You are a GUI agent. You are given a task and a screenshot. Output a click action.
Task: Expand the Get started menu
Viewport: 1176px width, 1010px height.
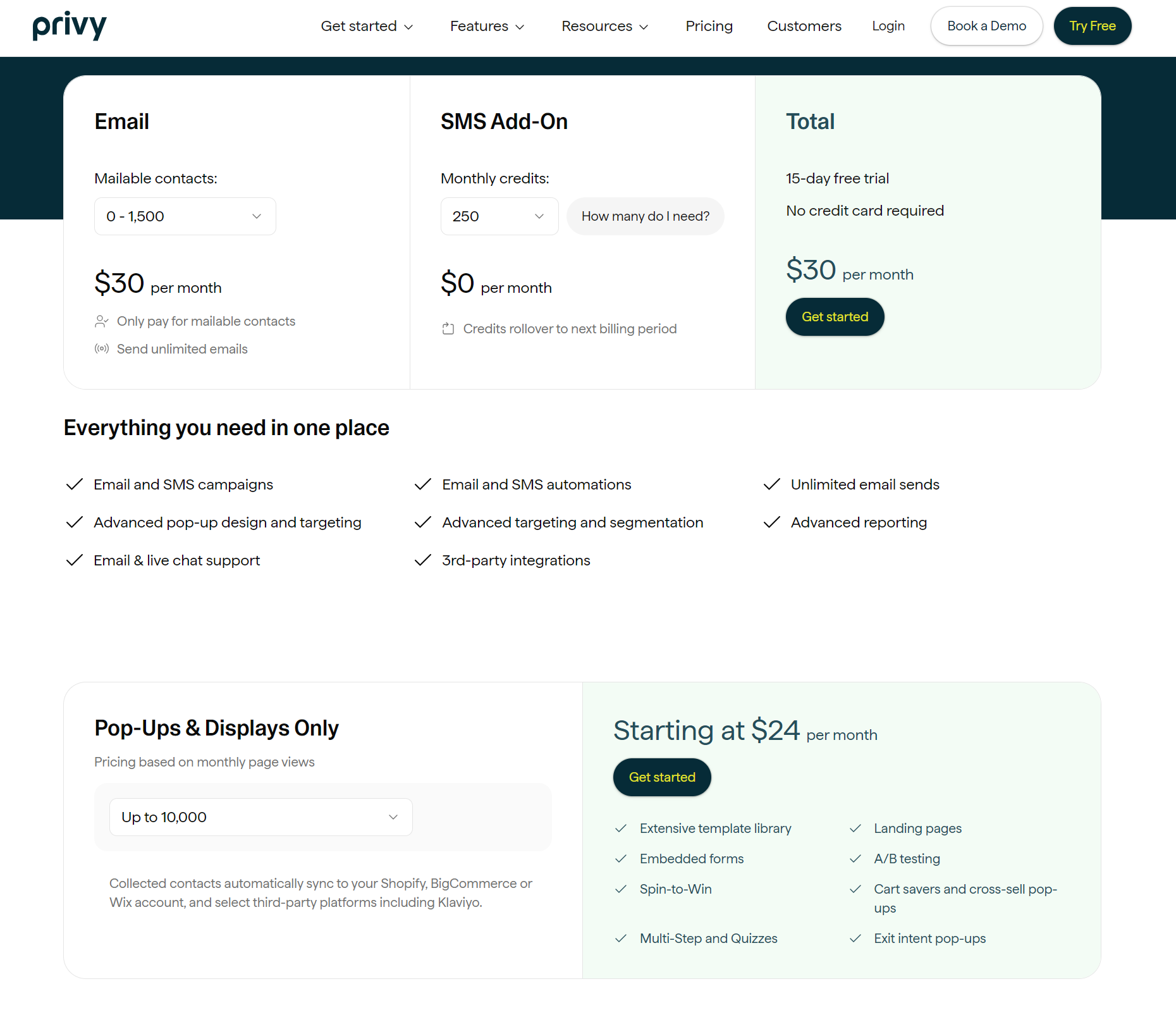367,26
